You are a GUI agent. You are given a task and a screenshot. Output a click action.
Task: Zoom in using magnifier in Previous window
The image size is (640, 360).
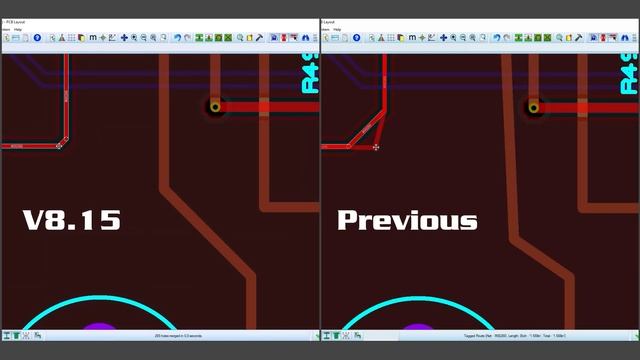point(453,38)
